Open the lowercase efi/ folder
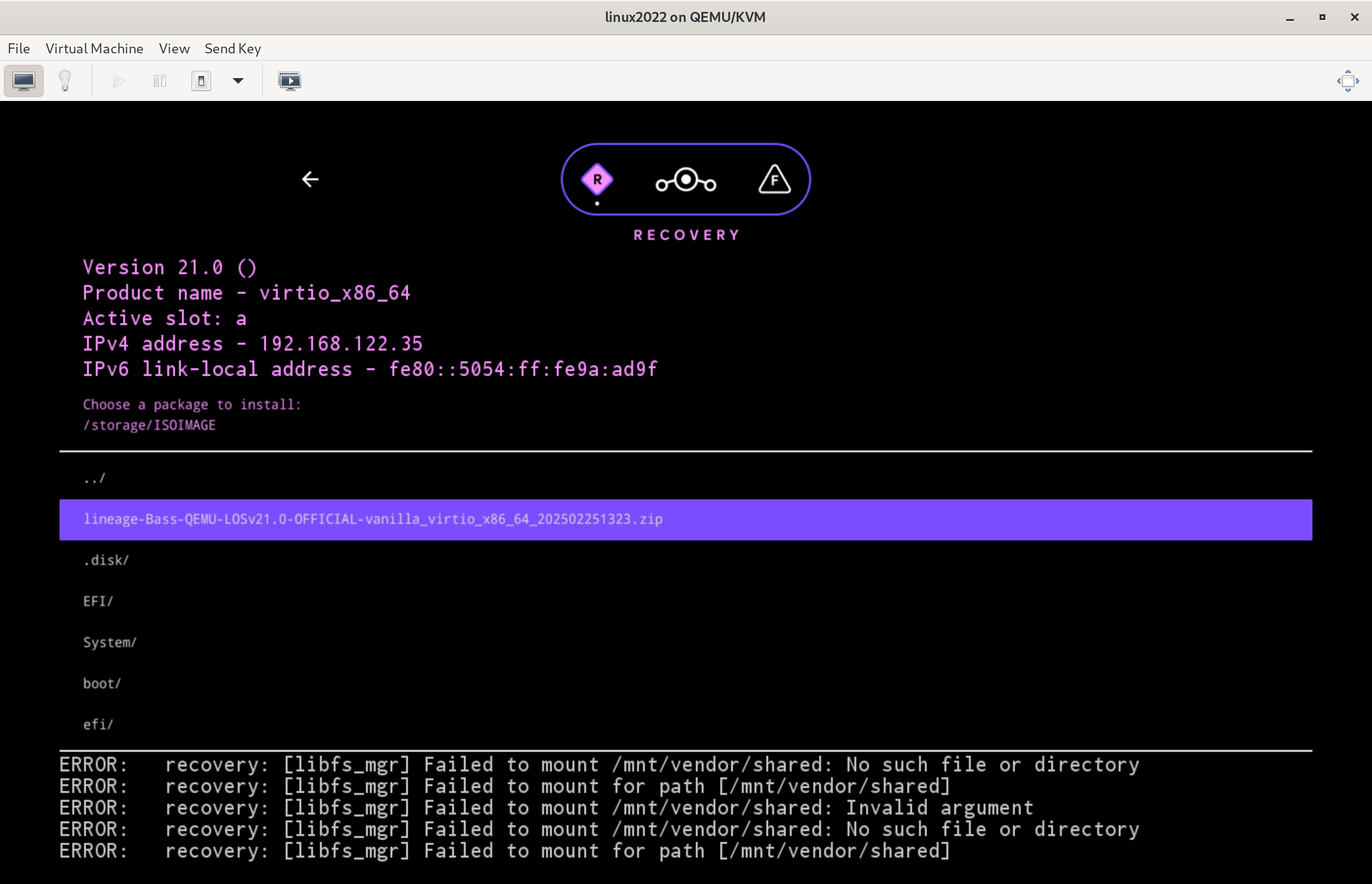This screenshot has height=884, width=1372. tap(686, 725)
